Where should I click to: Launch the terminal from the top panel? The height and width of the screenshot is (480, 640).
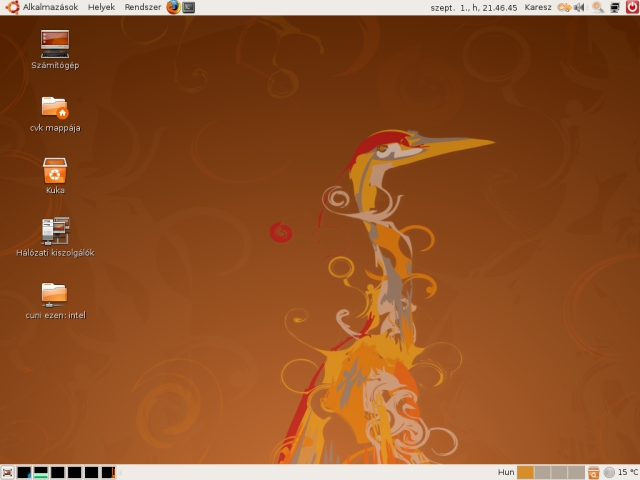189,7
